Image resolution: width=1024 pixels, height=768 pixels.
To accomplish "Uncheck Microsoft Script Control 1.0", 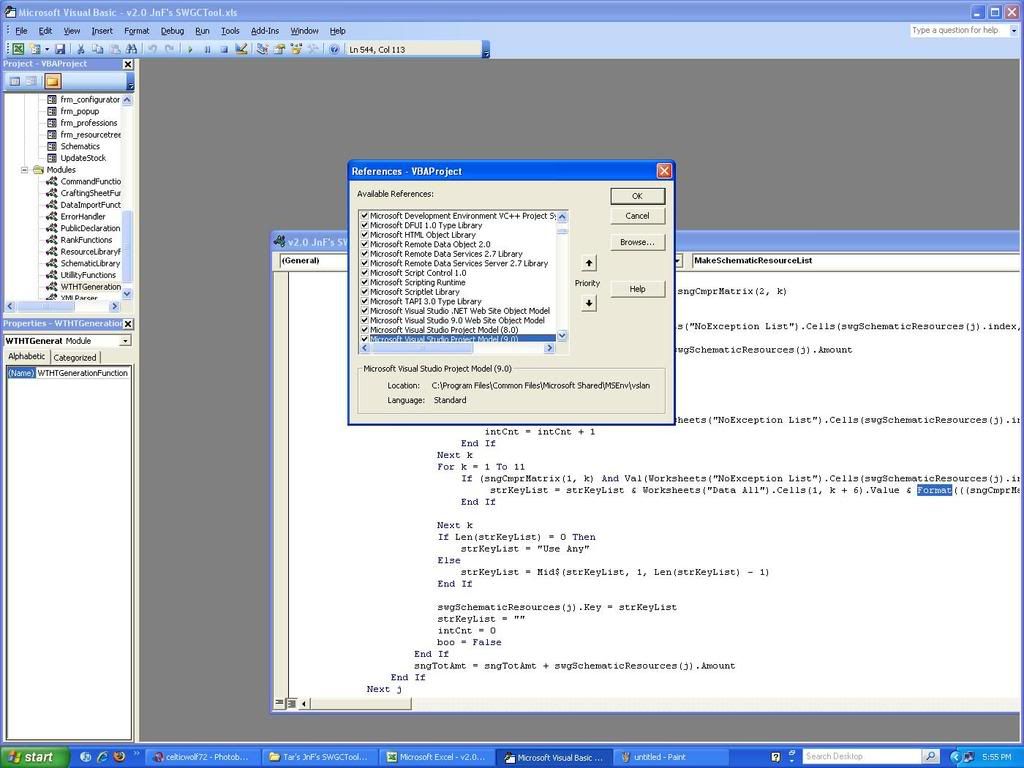I will coord(365,273).
